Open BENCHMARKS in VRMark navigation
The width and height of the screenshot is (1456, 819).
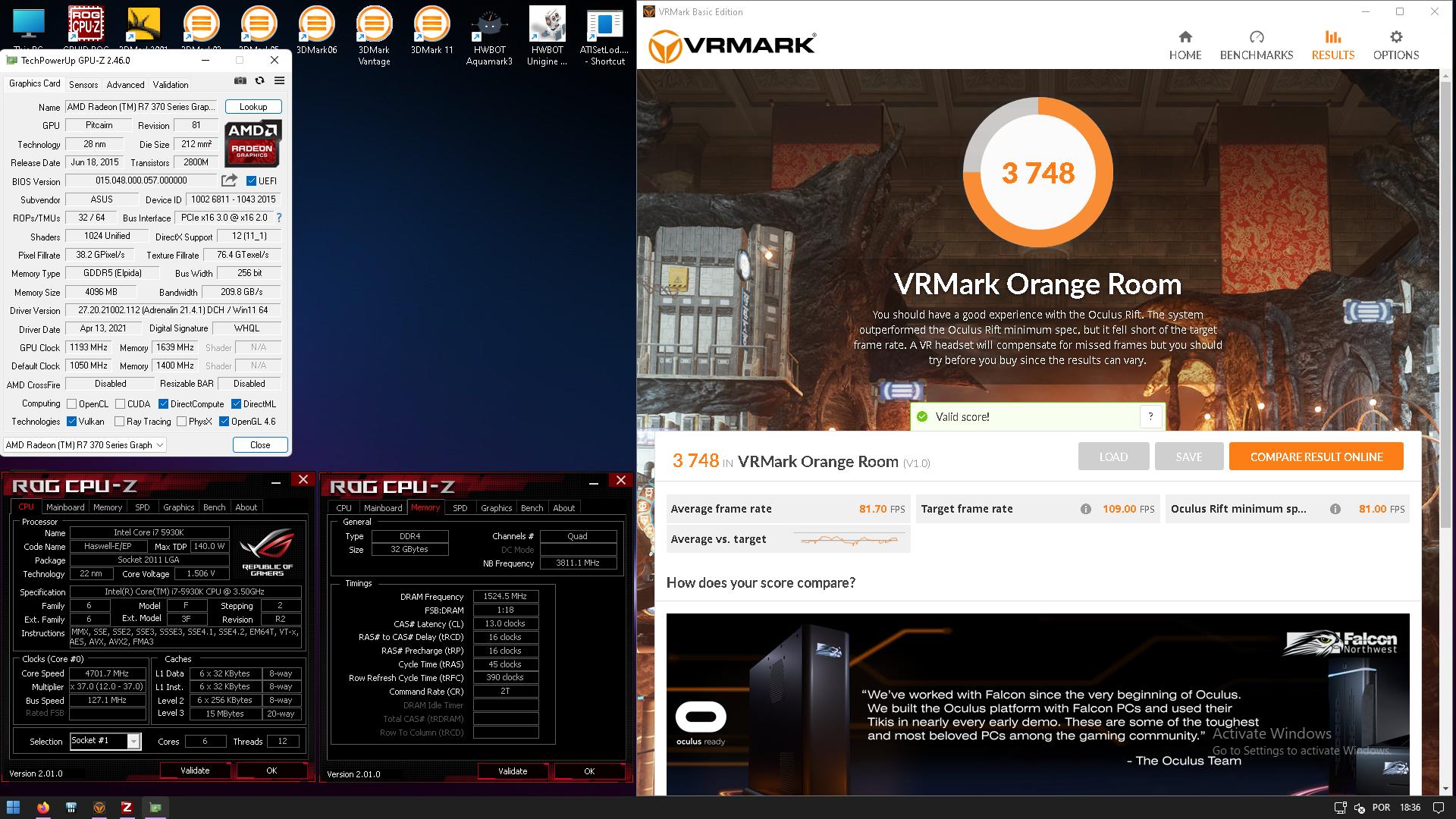pos(1257,45)
